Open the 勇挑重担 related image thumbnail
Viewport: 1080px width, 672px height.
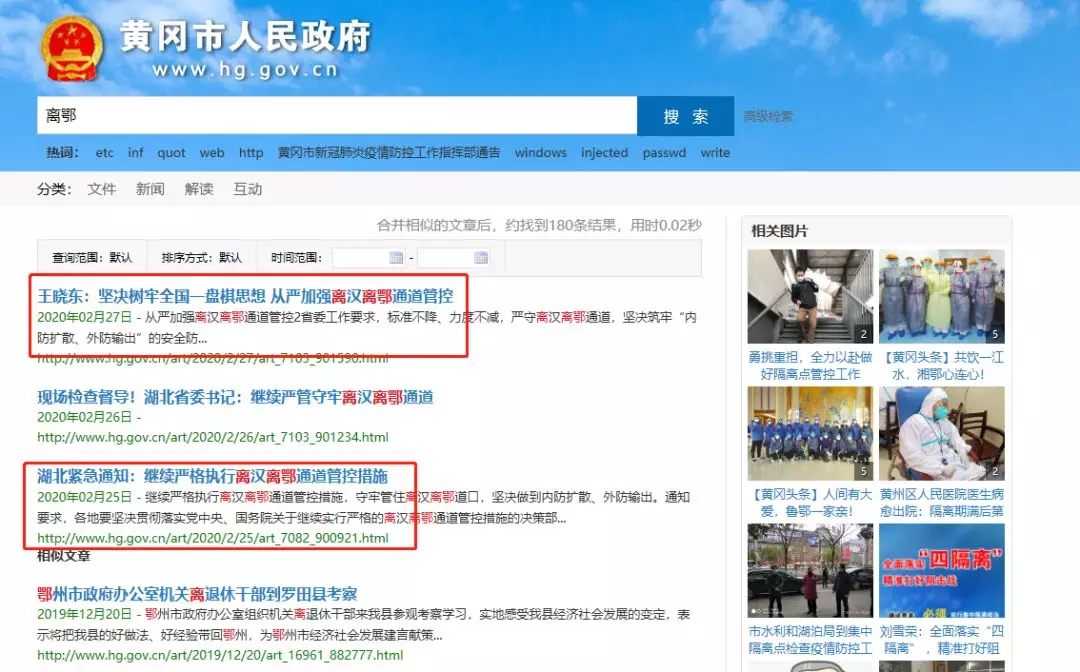coord(810,296)
